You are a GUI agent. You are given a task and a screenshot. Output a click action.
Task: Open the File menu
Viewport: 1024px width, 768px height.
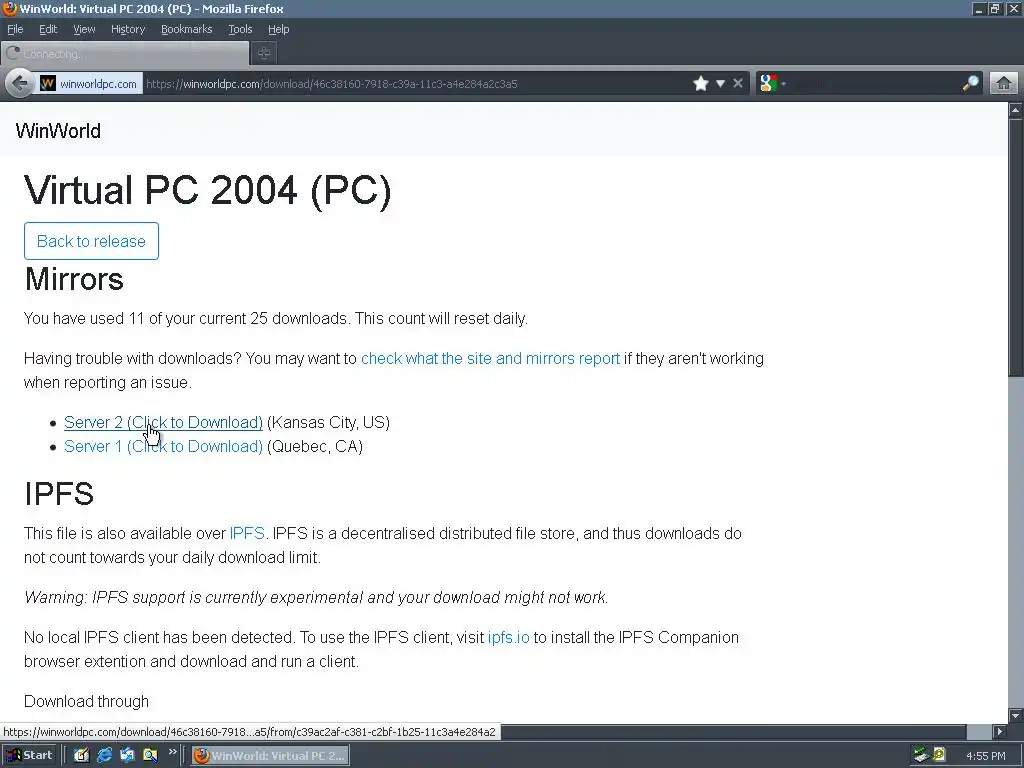point(15,29)
